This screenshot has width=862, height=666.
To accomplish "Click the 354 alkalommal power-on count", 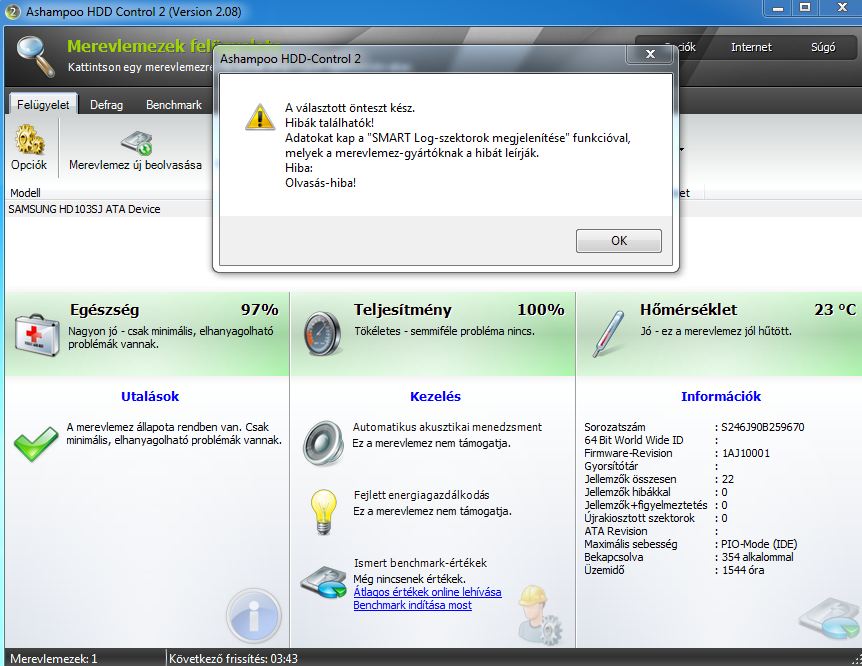I will point(758,557).
